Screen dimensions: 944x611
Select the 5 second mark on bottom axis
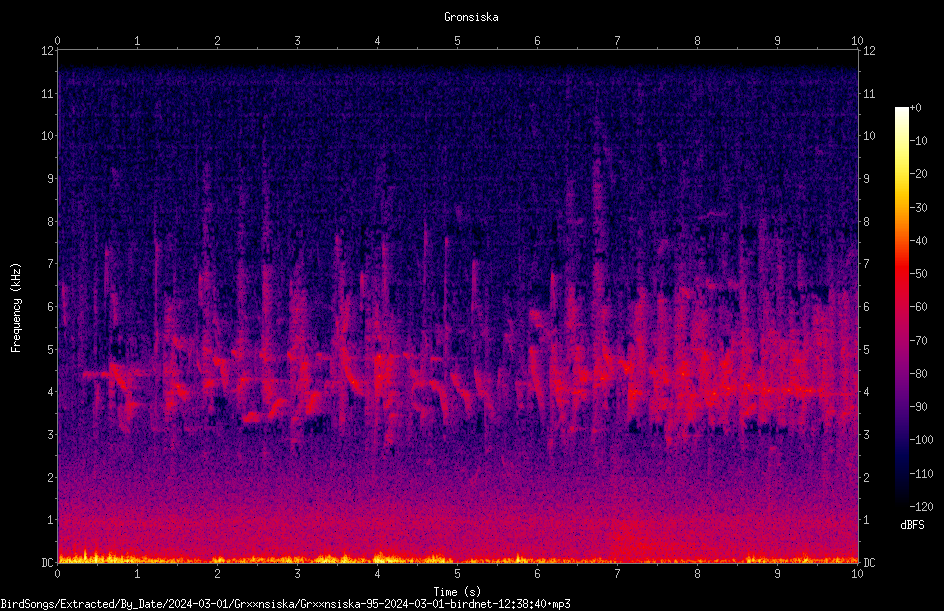(458, 574)
